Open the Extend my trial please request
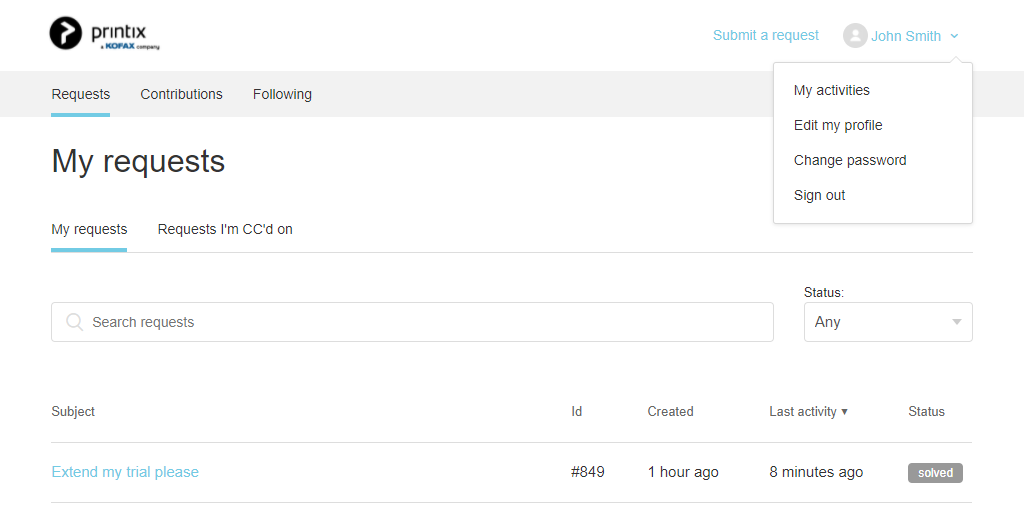This screenshot has width=1024, height=513. click(125, 472)
